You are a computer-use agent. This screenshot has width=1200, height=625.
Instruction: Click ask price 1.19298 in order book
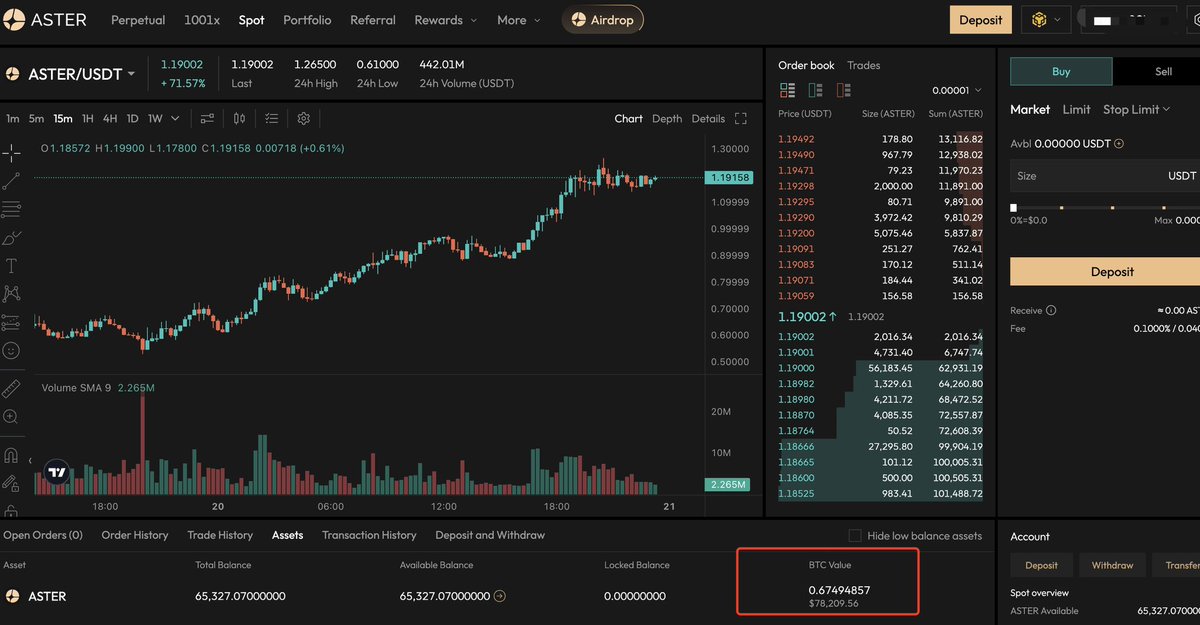point(796,186)
